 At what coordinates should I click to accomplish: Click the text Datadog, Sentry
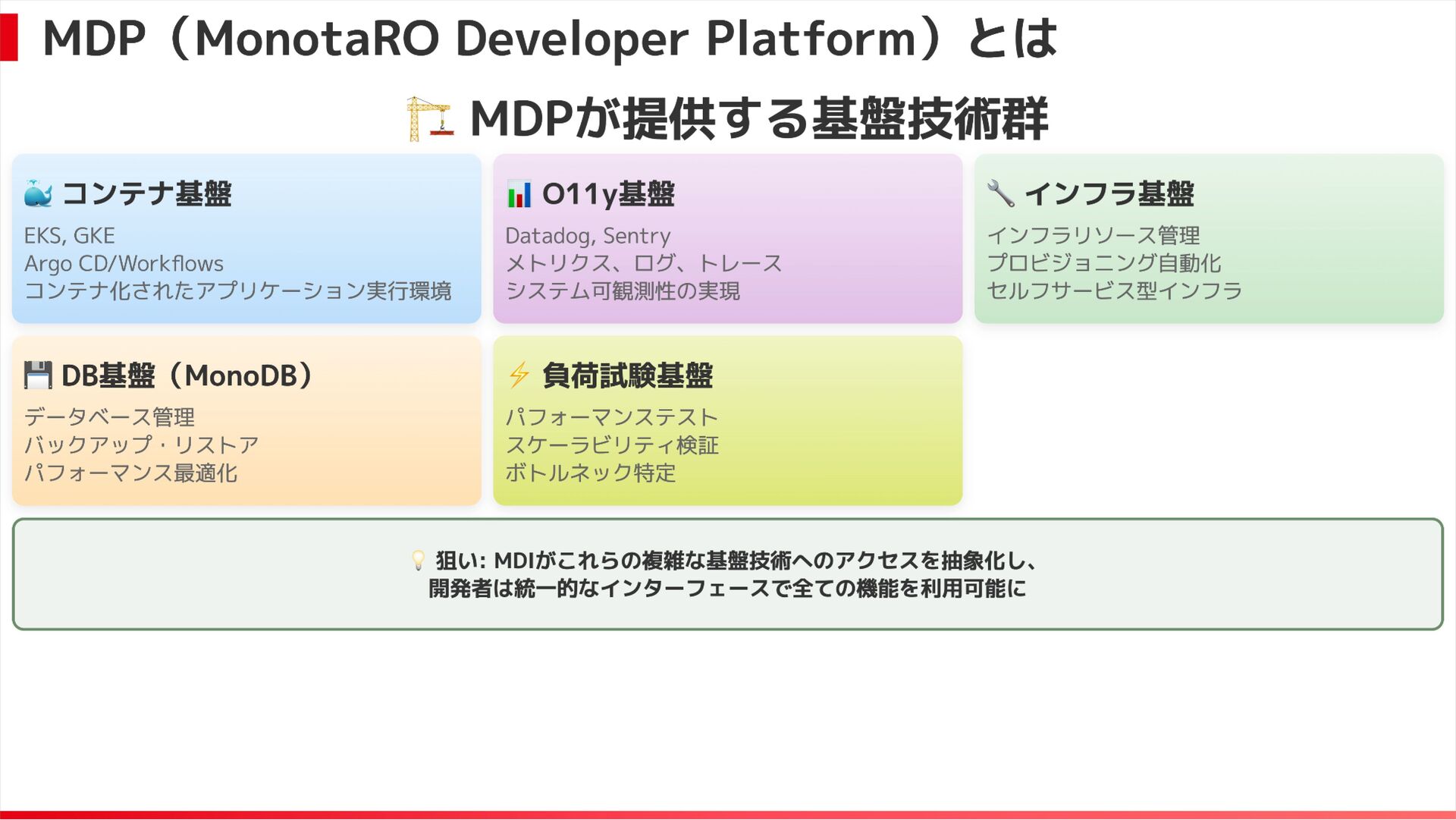588,236
